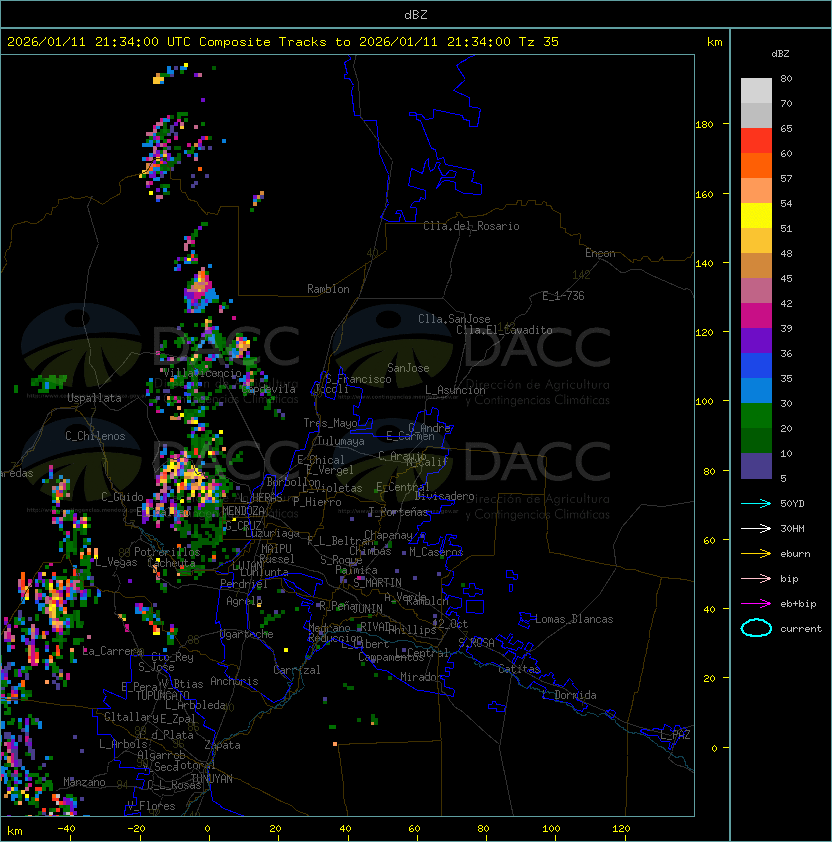Image resolution: width=832 pixels, height=842 pixels.
Task: Click the Ramblon map label
Action: [x=328, y=289]
